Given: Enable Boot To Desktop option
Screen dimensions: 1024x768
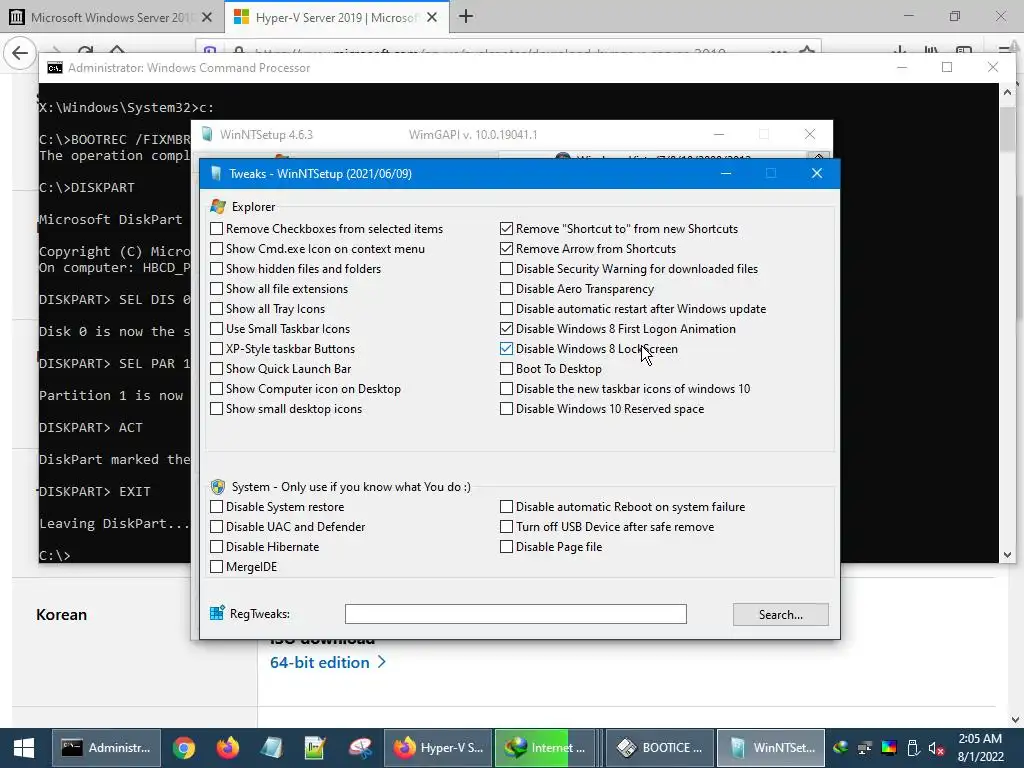Looking at the screenshot, I should click(506, 369).
